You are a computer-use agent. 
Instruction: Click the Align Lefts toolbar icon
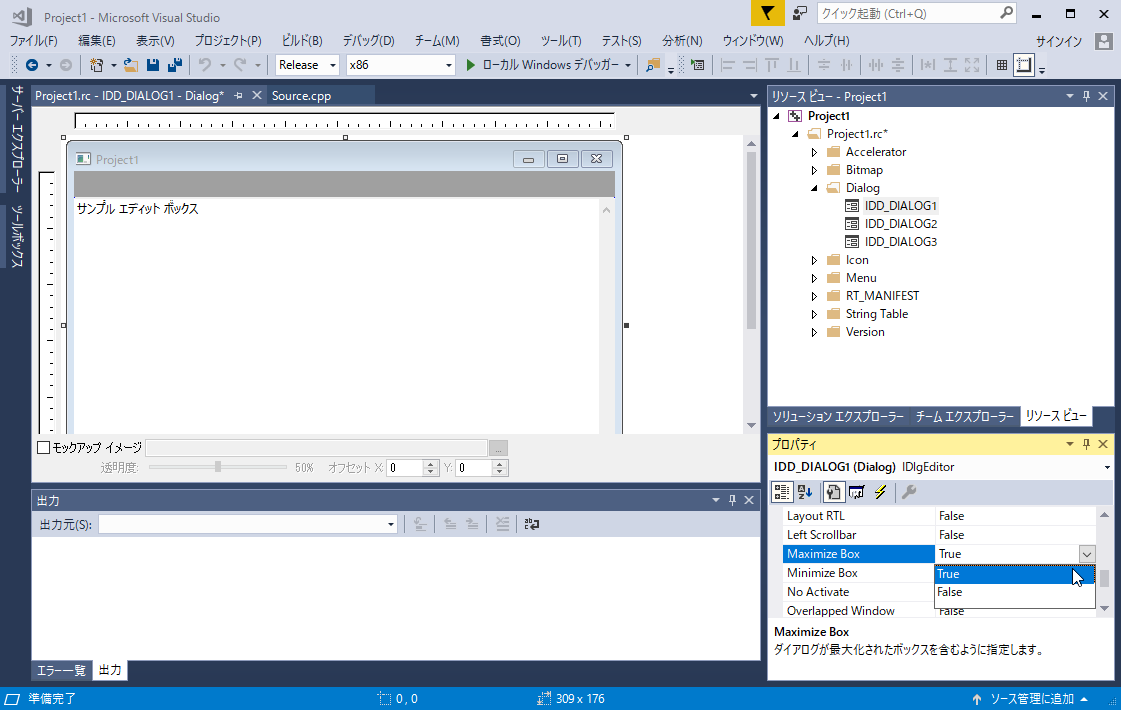point(728,65)
